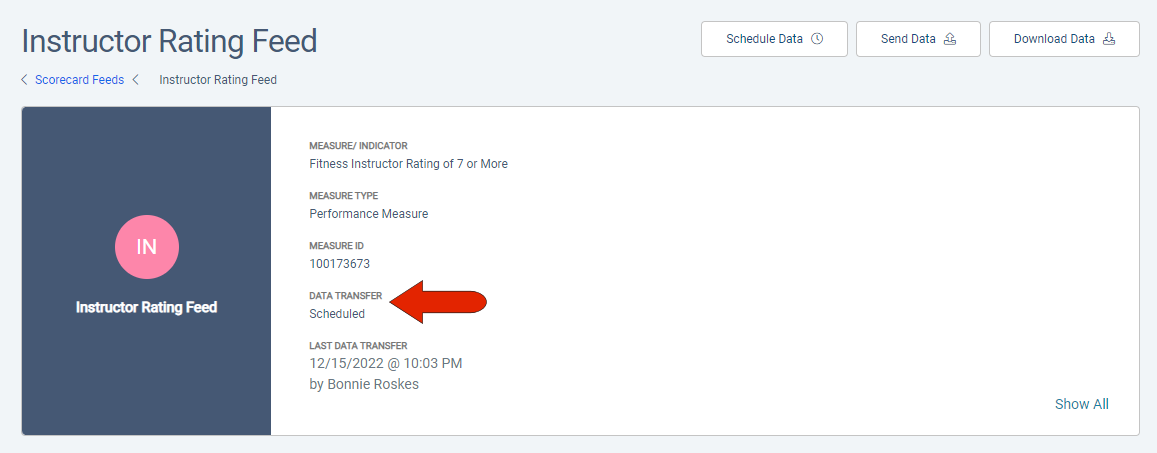Image resolution: width=1157 pixels, height=453 pixels.
Task: Open the Scorecard Feeds breadcrumb link
Action: (80, 80)
